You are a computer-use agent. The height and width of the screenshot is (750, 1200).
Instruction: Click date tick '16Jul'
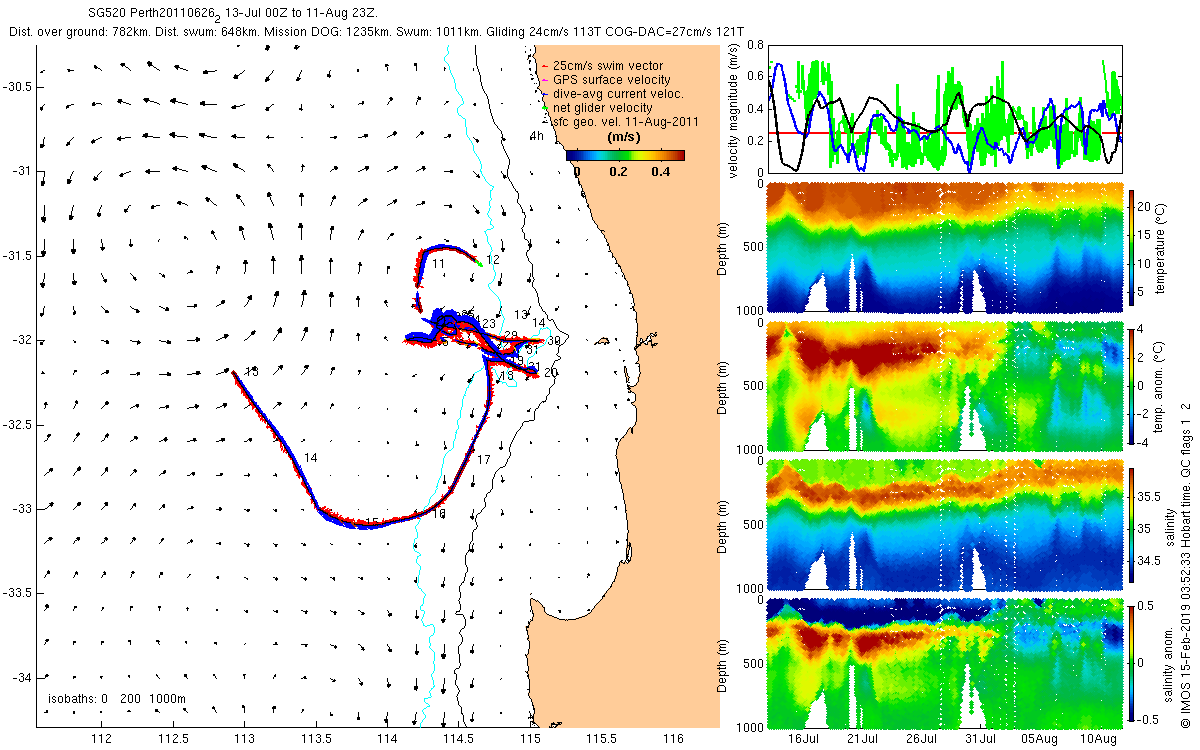[805, 739]
